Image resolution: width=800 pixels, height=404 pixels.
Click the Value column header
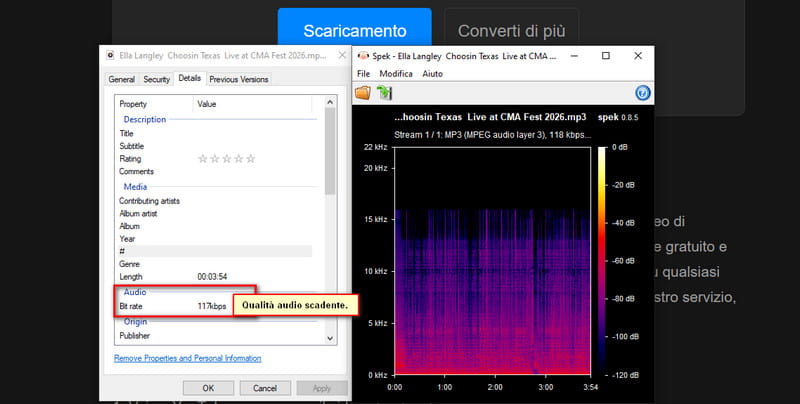253,104
